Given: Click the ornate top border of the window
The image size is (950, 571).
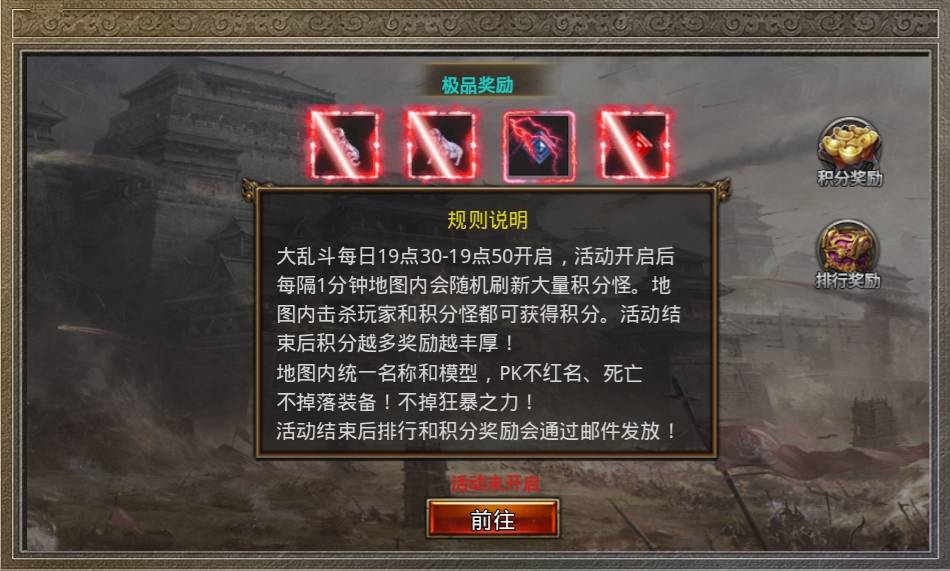Looking at the screenshot, I should (475, 23).
